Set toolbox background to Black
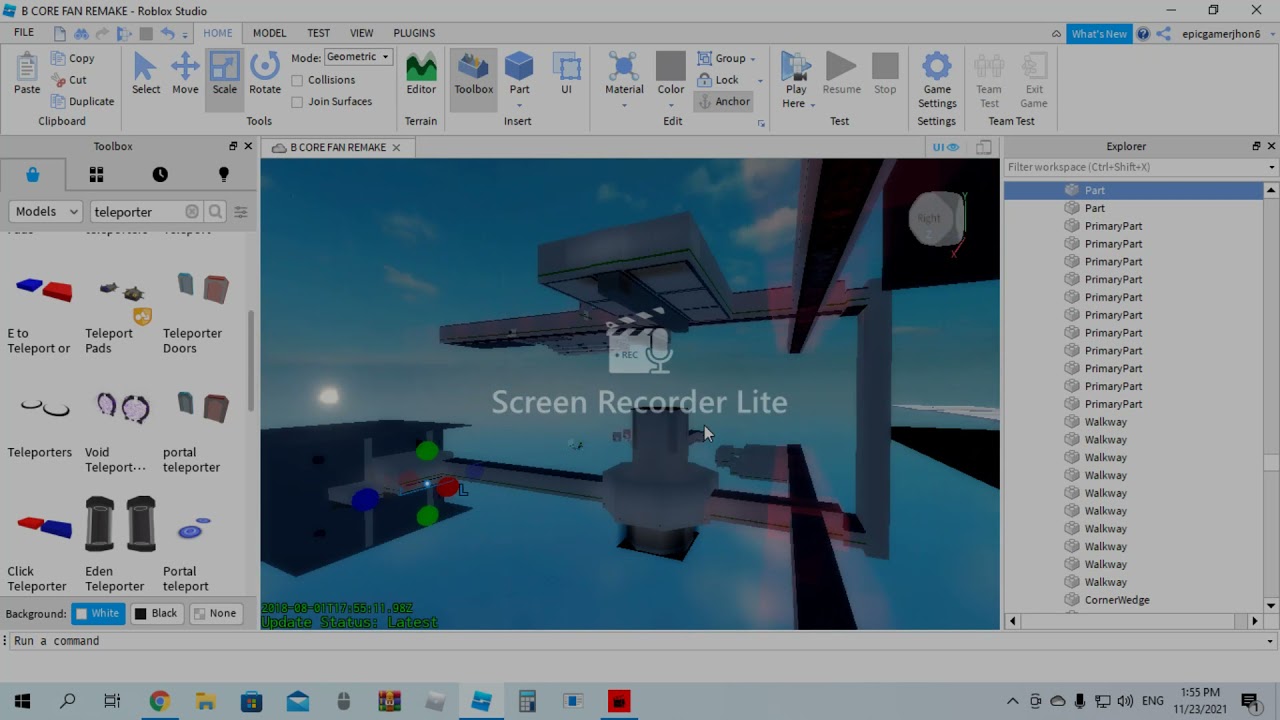The image size is (1280, 720). pyautogui.click(x=156, y=613)
